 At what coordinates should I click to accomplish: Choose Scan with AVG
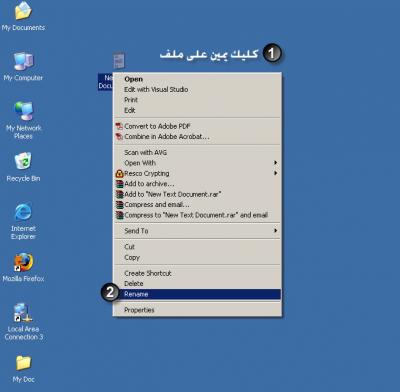[x=197, y=153]
